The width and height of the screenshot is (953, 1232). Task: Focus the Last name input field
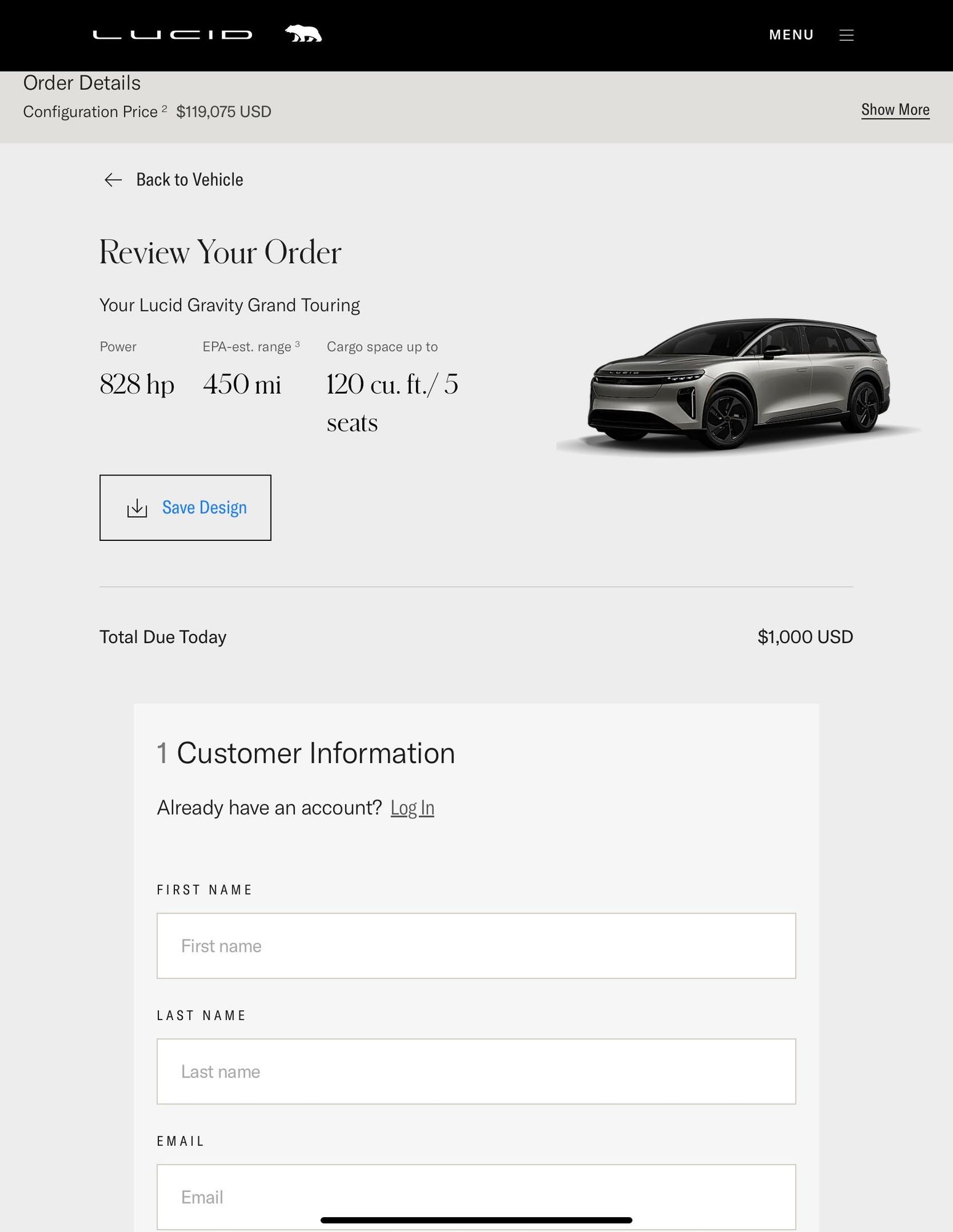[x=476, y=1071]
